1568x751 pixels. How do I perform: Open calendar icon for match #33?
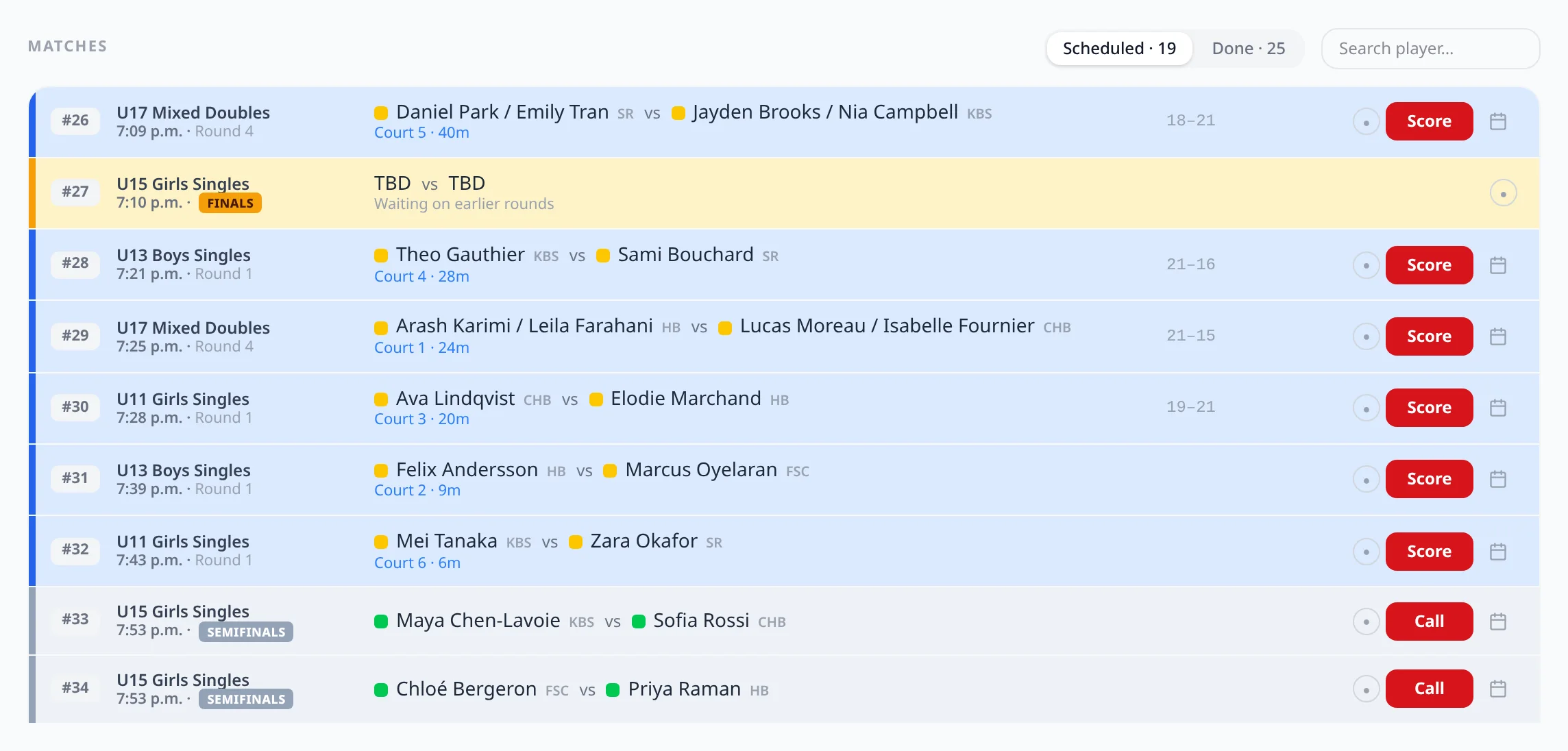(x=1498, y=621)
